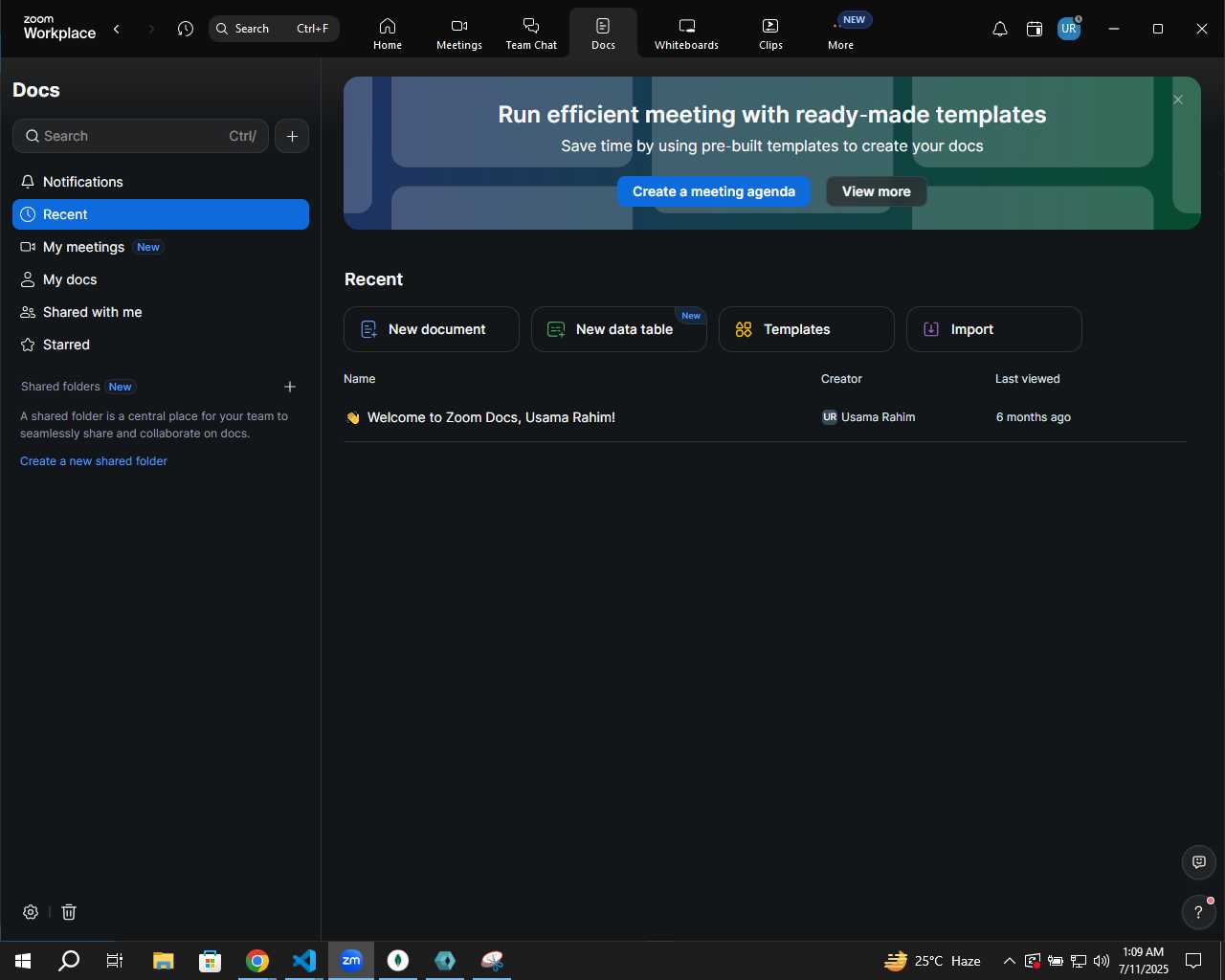Open the help question mark button

[1198, 912]
